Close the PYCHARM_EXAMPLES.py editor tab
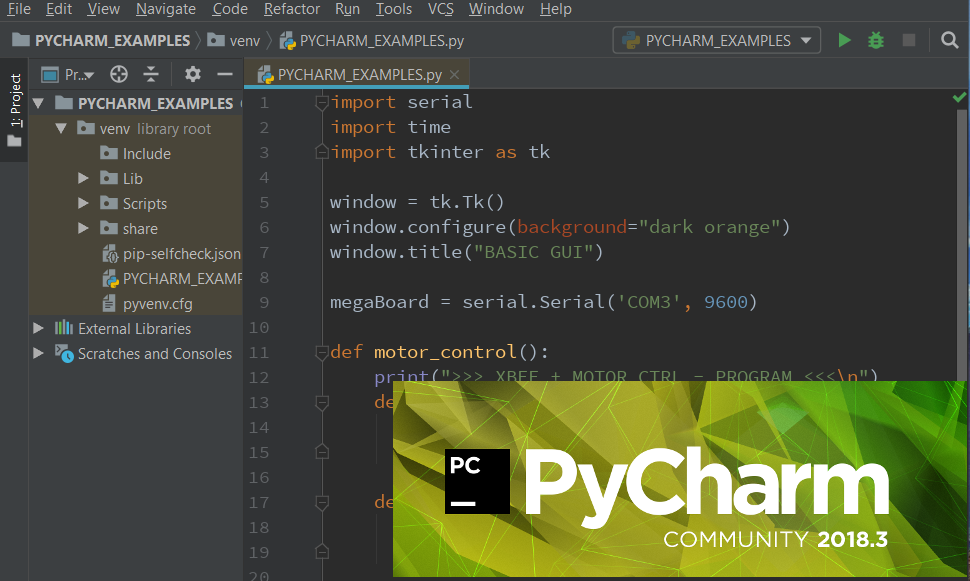The width and height of the screenshot is (970, 581). tap(455, 74)
